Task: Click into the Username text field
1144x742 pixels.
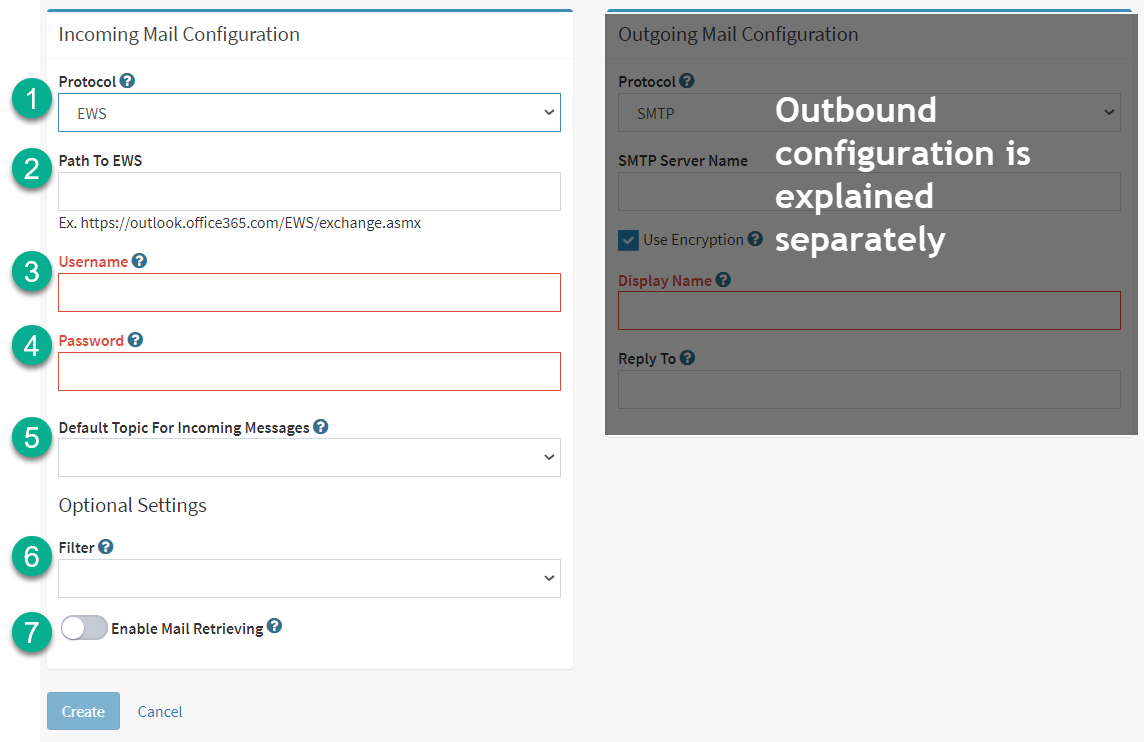Action: 309,293
